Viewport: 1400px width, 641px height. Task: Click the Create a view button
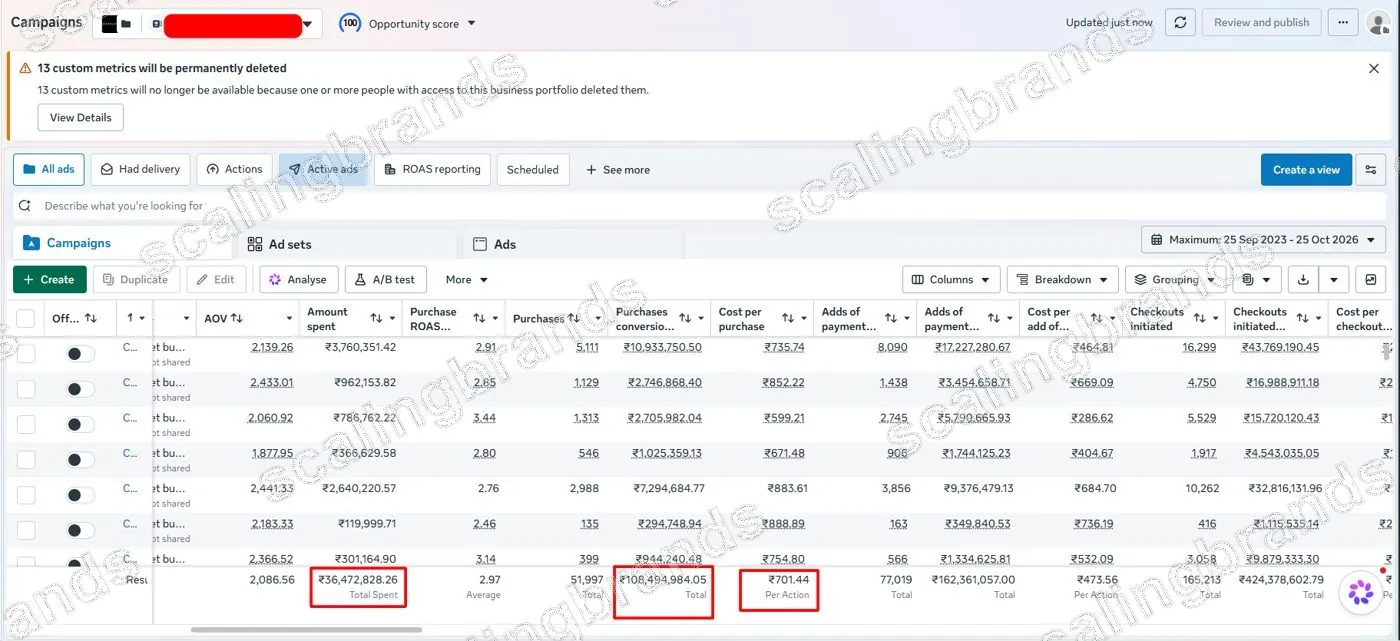1306,170
